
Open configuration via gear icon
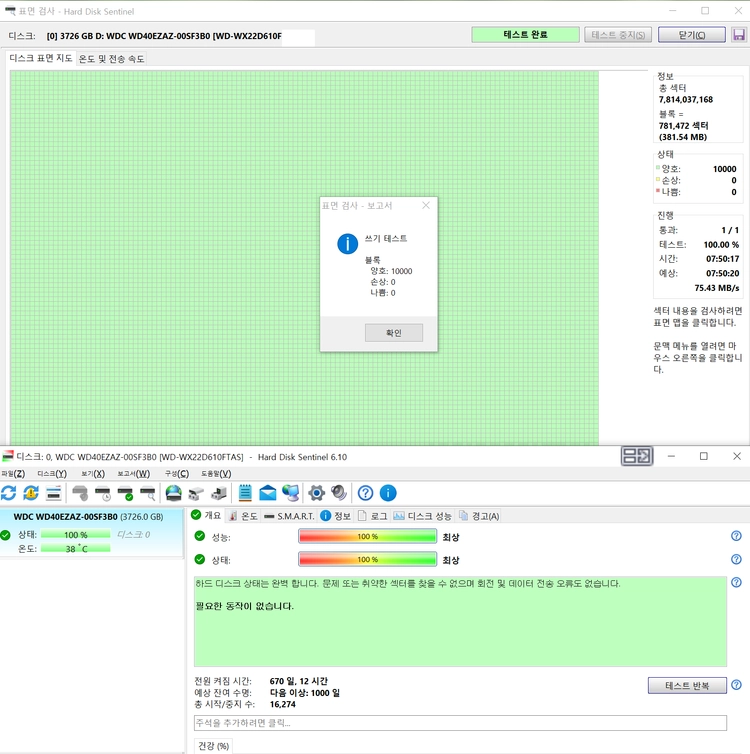pos(316,493)
